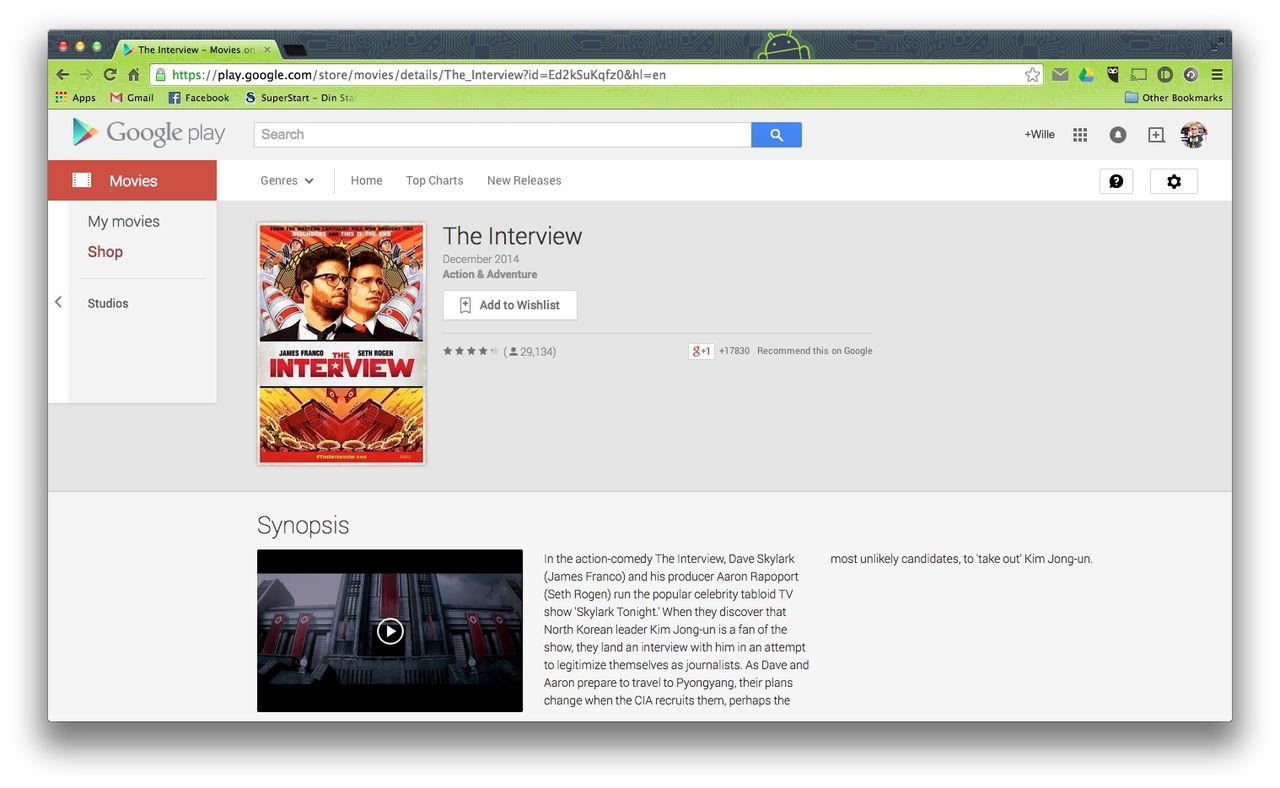Open Studios in the sidebar
This screenshot has width=1280, height=788.
click(x=108, y=303)
